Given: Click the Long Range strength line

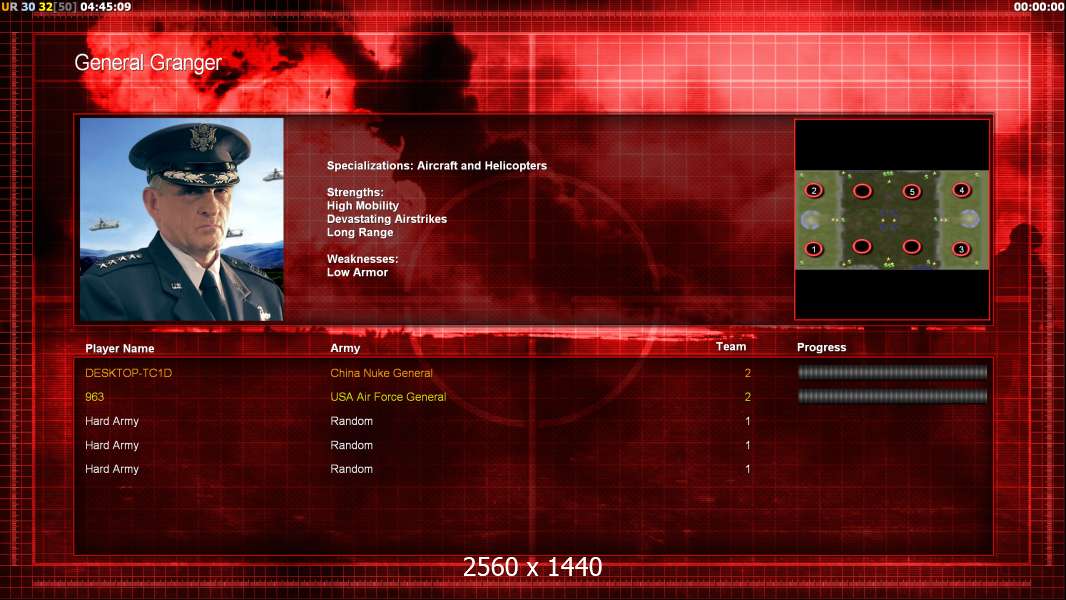Looking at the screenshot, I should click(x=360, y=232).
